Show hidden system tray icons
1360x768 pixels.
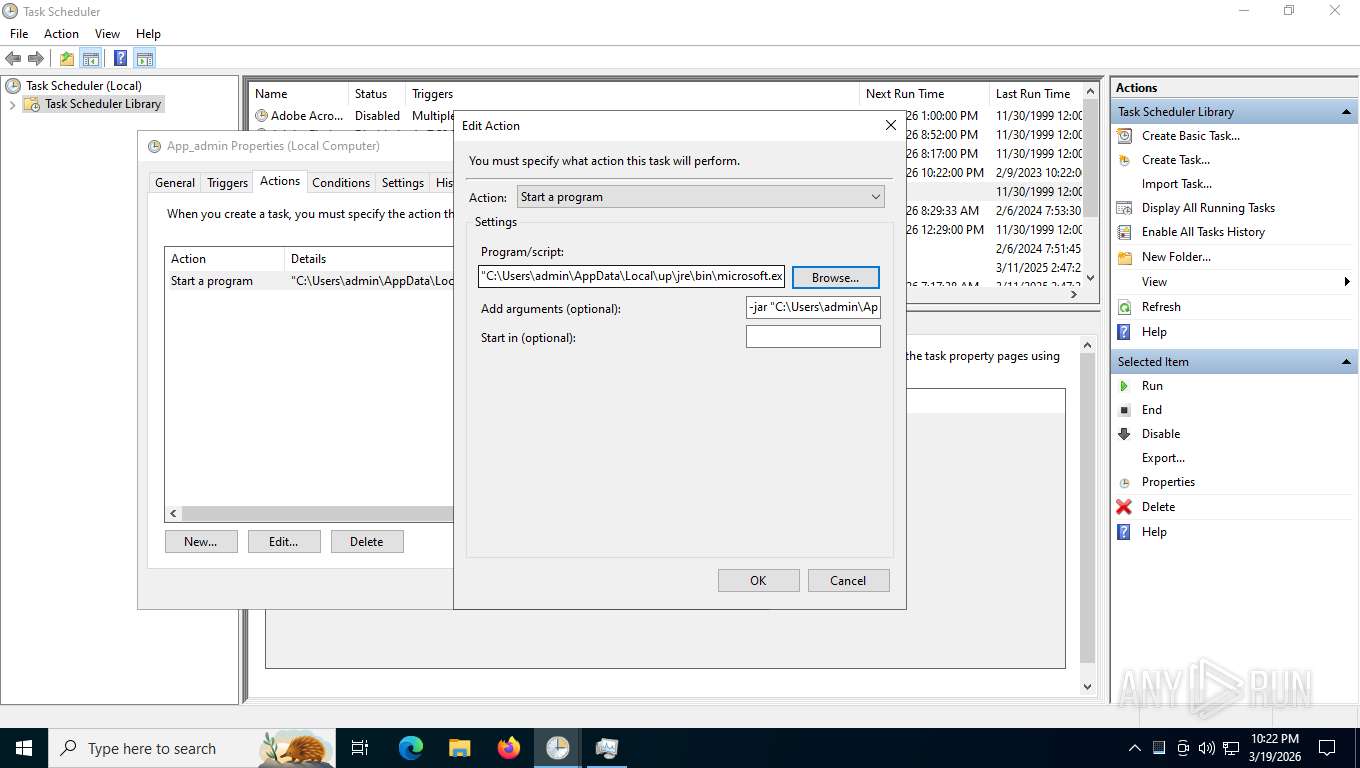tap(1135, 748)
